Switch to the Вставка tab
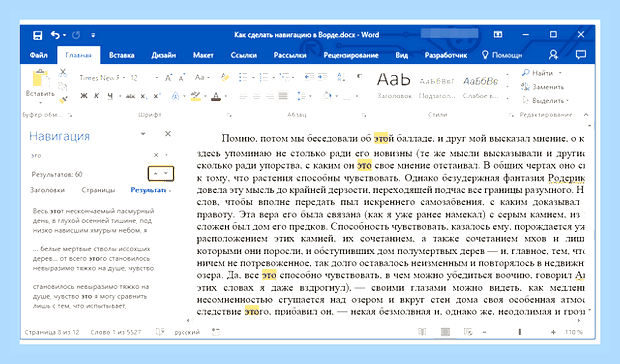This screenshot has height=364, width=620. click(x=121, y=55)
